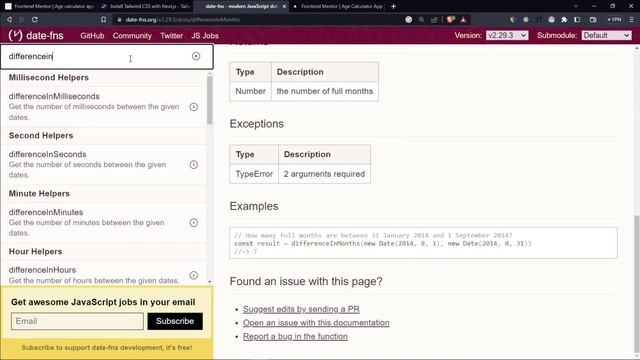Go back with browser back arrow

coord(9,19)
